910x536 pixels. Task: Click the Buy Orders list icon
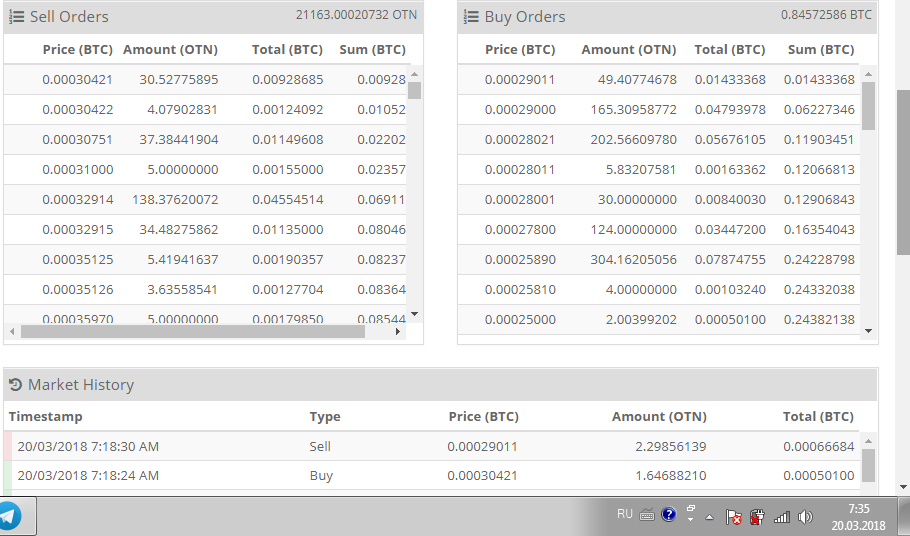pyautogui.click(x=471, y=17)
